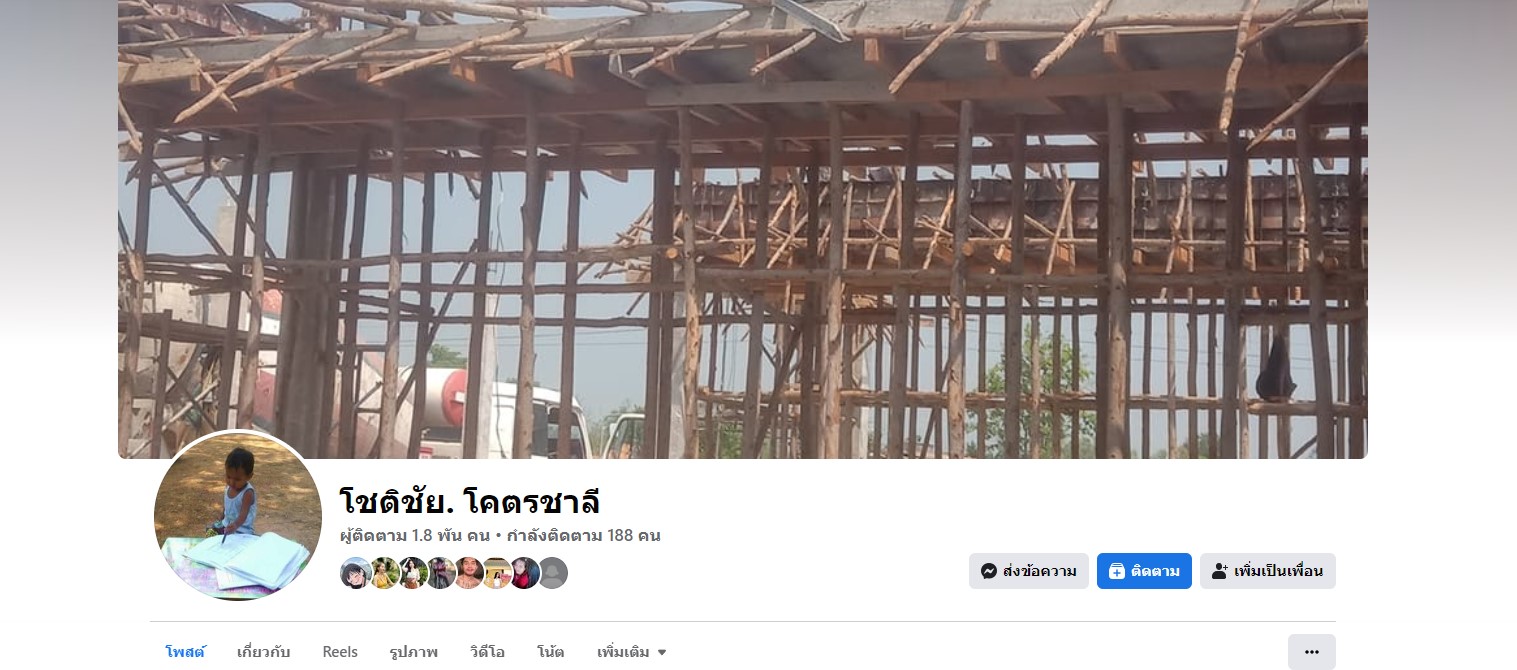The image size is (1517, 670).
Task: Click the add-friend icon in เพิ่มเป็นเพื่อน button
Action: point(1219,571)
